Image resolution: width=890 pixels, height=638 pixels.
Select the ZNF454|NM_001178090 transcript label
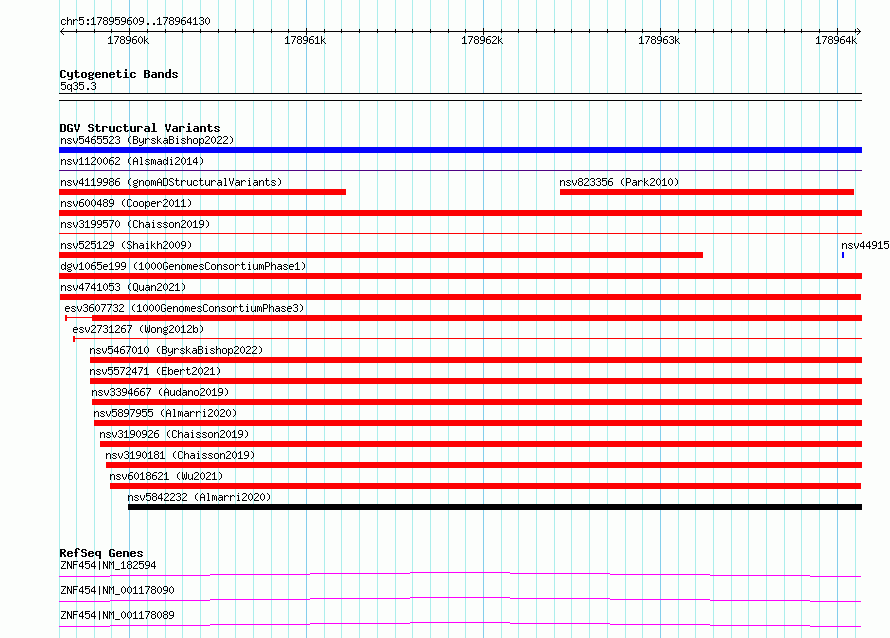click(x=117, y=590)
